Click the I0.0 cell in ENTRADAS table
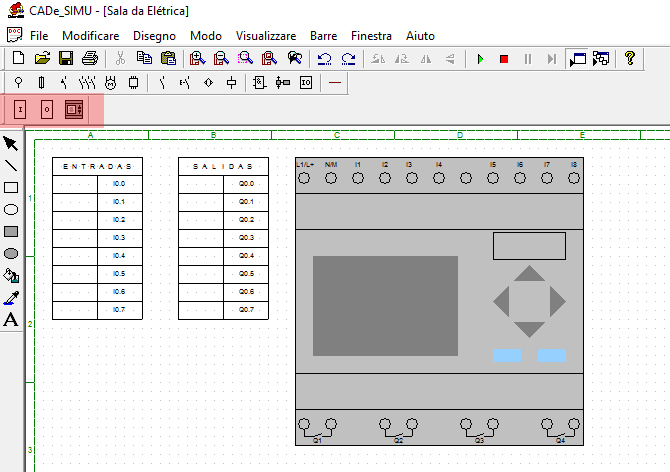Screen dimensions: 670x472 [x=119, y=184]
